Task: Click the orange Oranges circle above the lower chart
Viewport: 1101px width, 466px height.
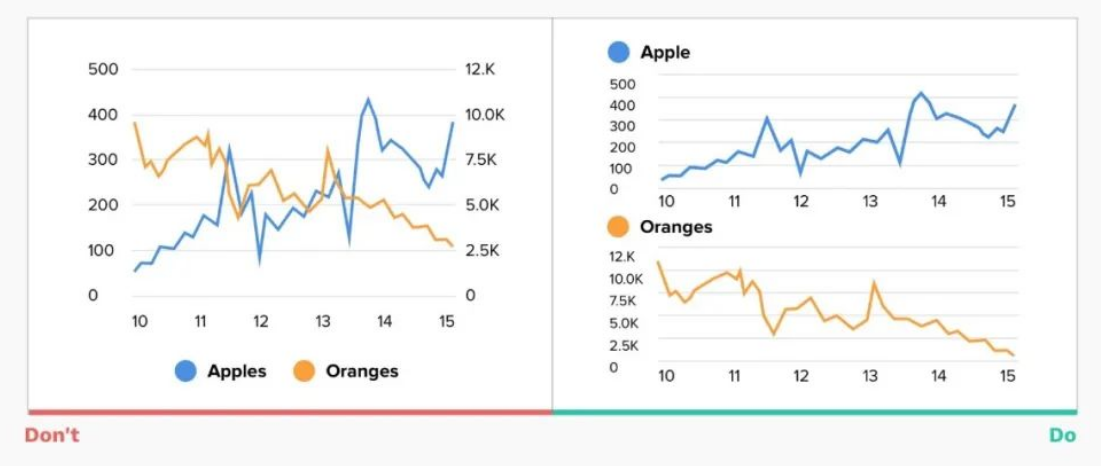Action: [618, 227]
